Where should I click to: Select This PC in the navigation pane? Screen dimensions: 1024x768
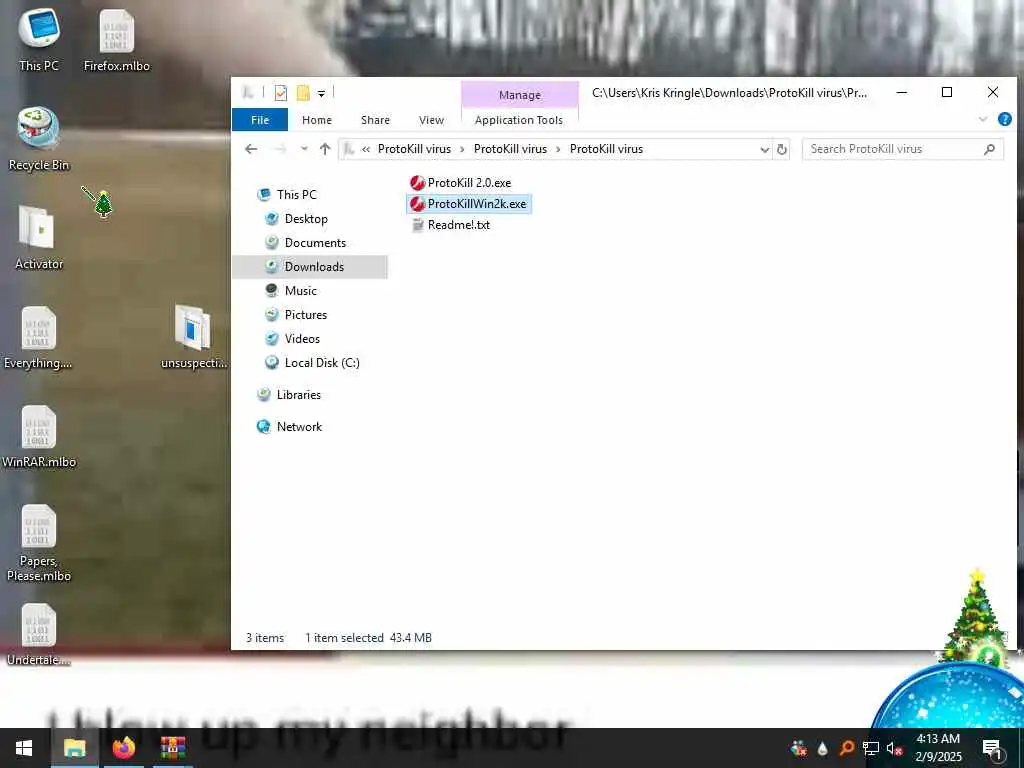287,195
